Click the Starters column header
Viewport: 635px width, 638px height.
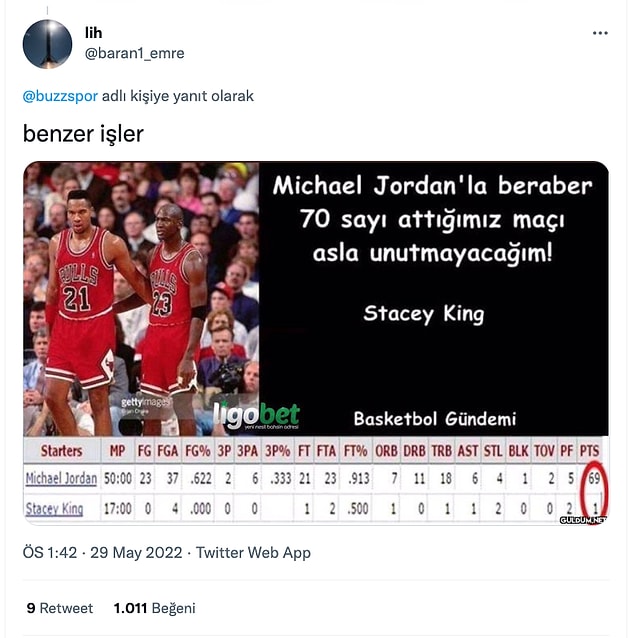tap(61, 451)
